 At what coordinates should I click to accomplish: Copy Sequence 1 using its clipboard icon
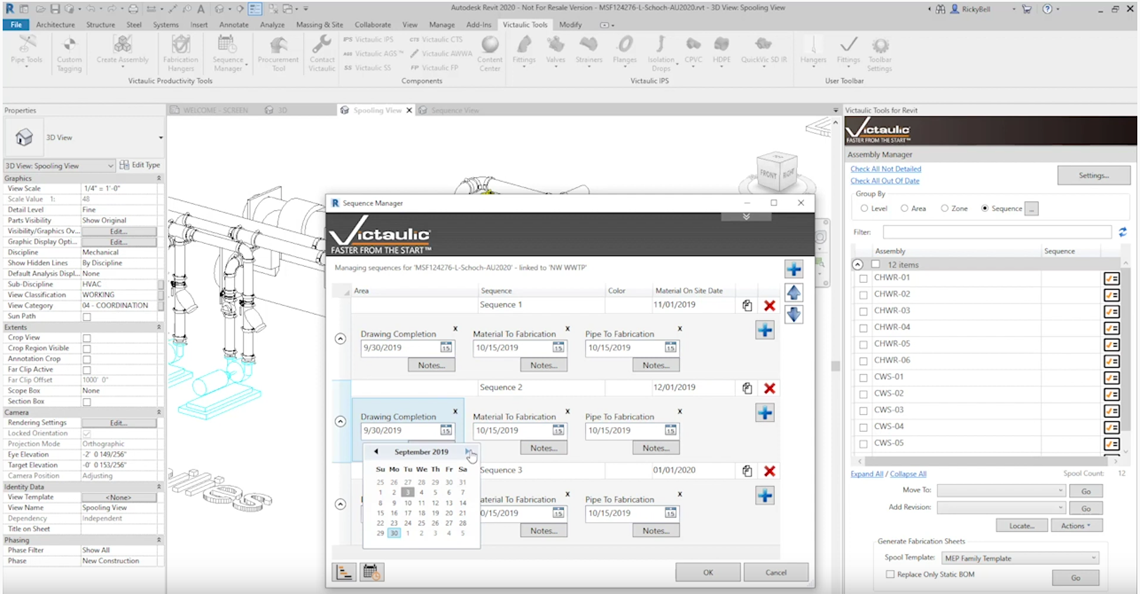(747, 306)
